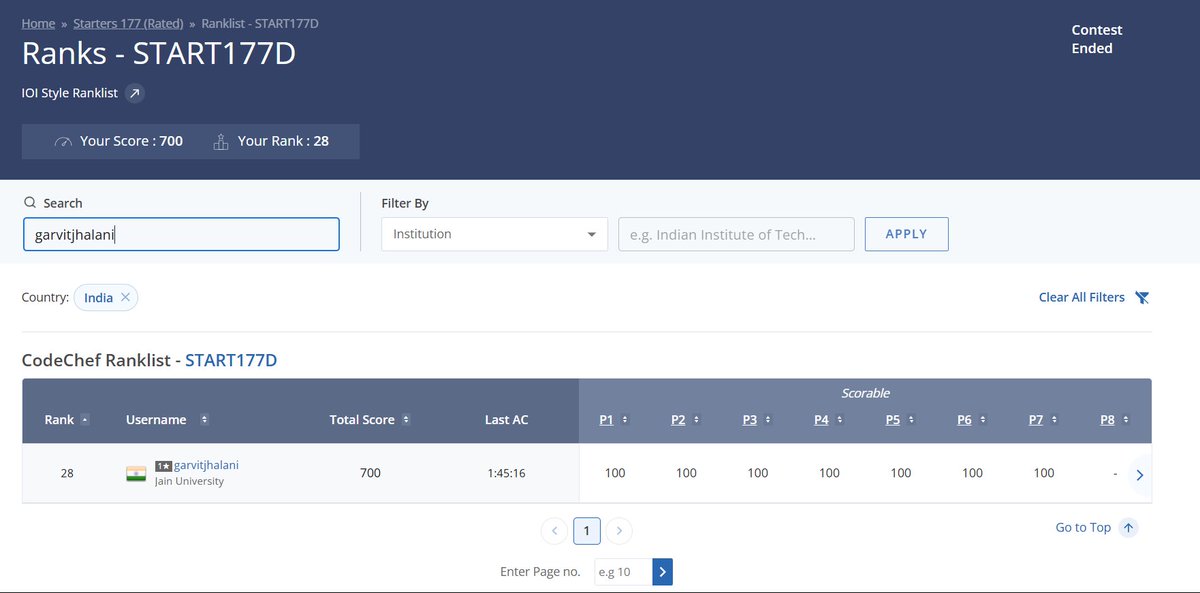This screenshot has width=1200, height=593.
Task: Click the Go to Top arrow icon
Action: tap(1128, 527)
